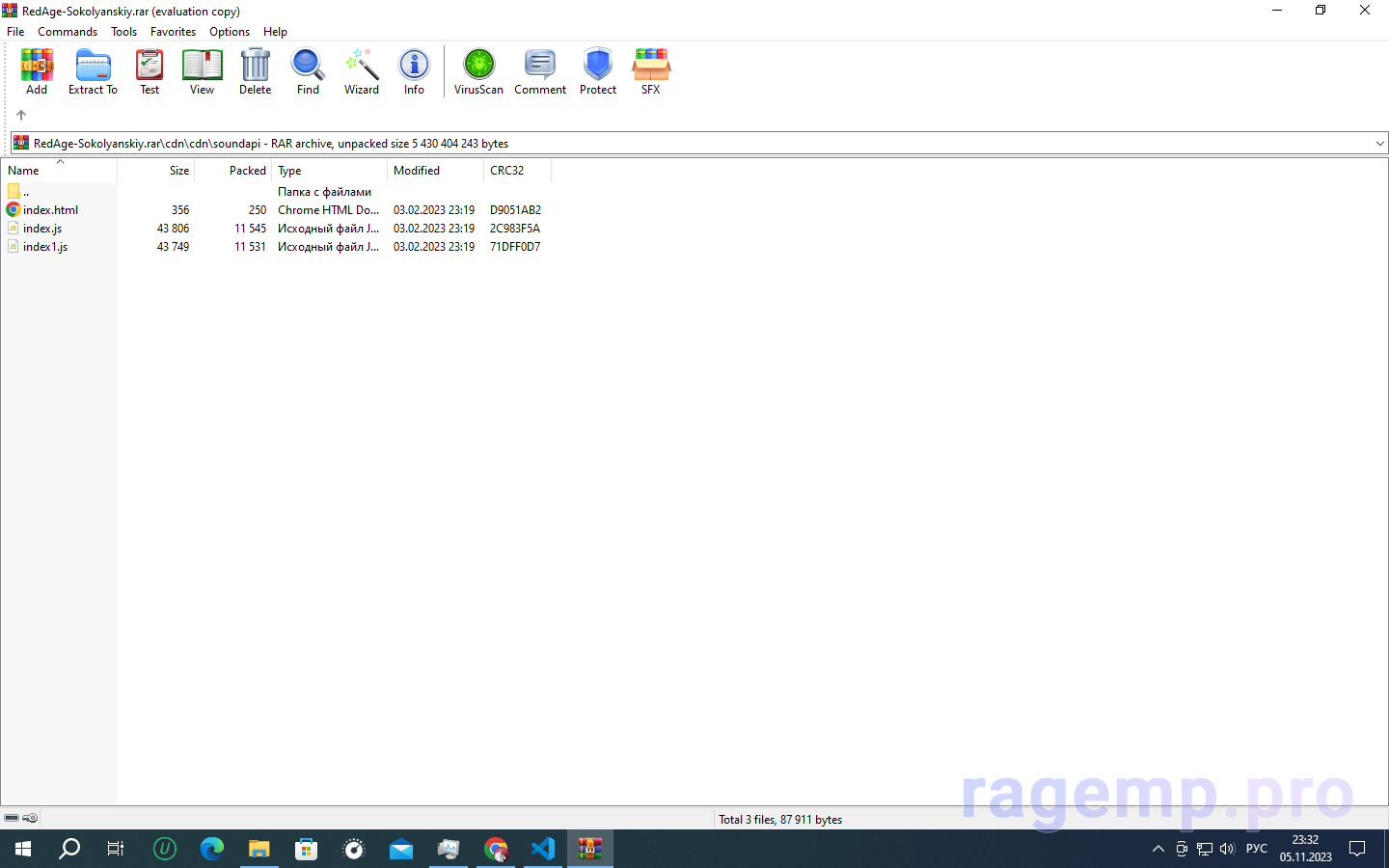Select the index1.js file row
Screen dimensions: 1389x868
click(45, 247)
